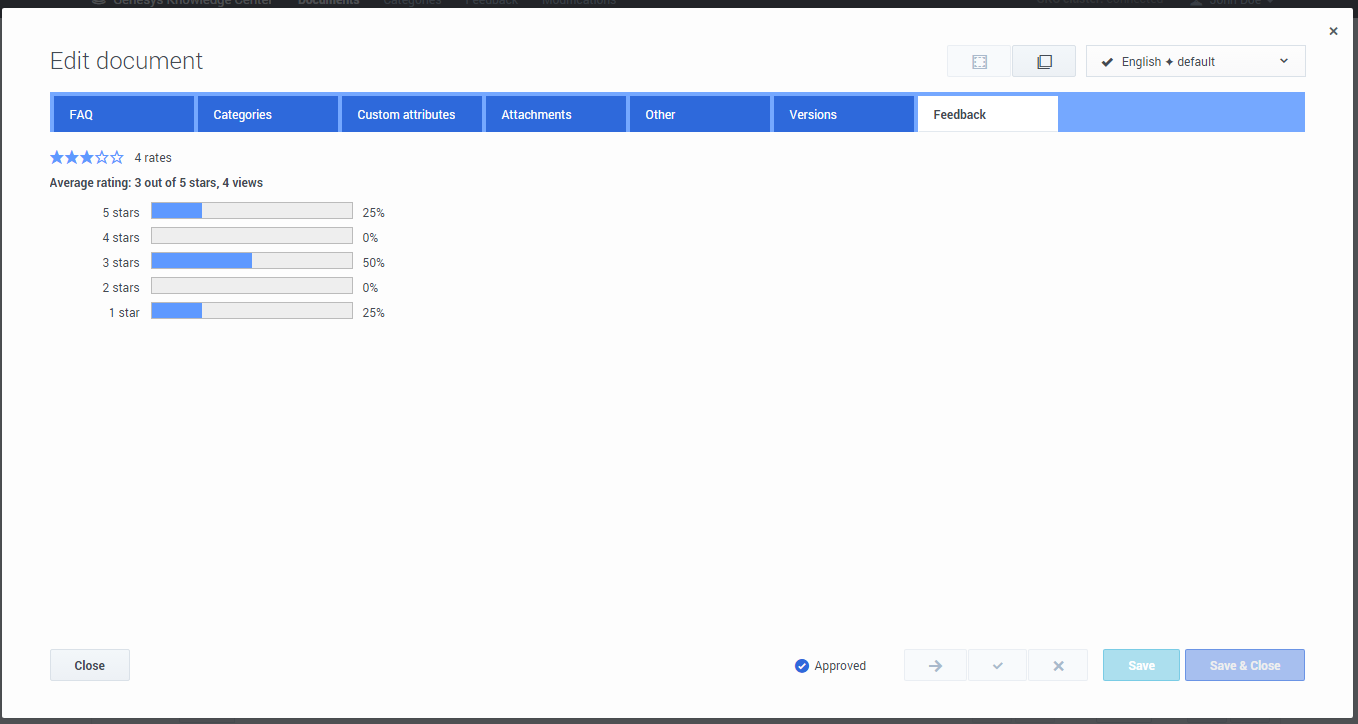1358x724 pixels.
Task: Click the right arrow workflow button
Action: [x=935, y=666]
